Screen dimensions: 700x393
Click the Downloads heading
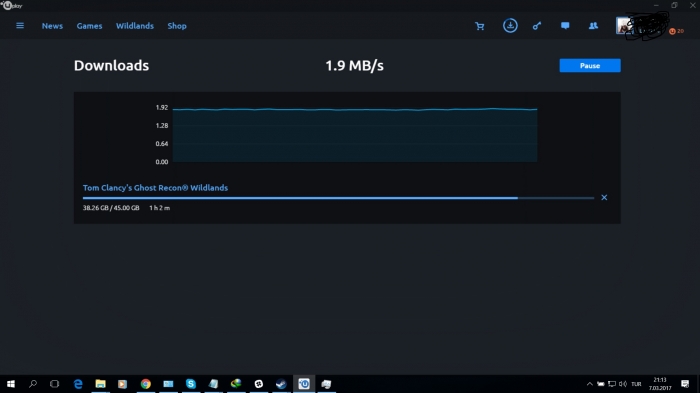pos(112,66)
